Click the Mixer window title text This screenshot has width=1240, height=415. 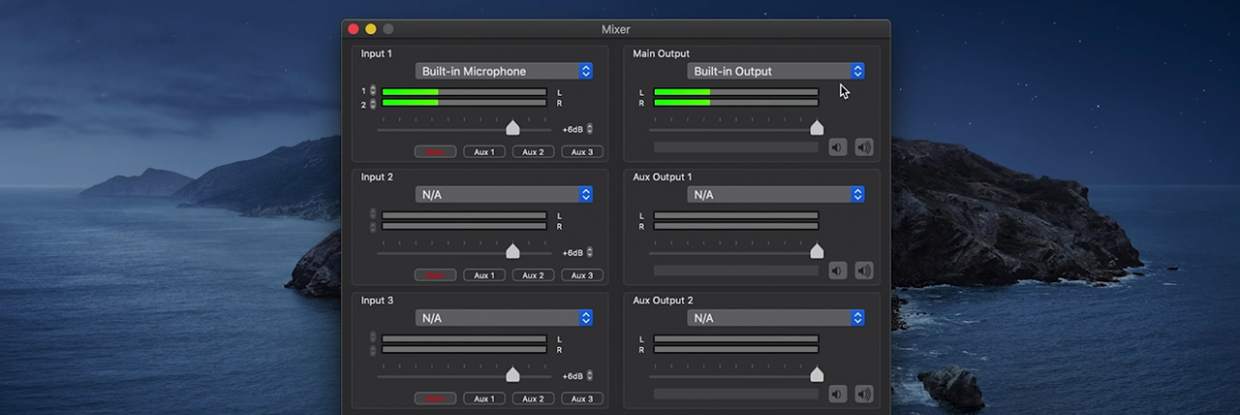click(x=616, y=29)
